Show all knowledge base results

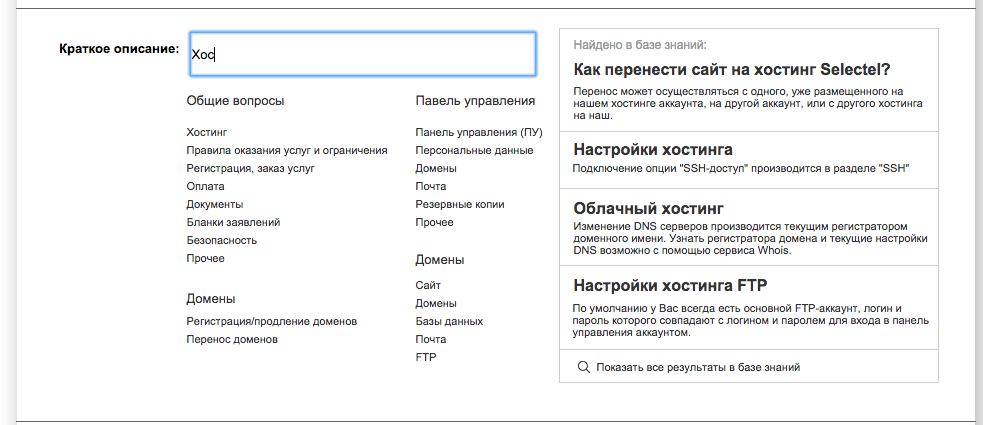click(x=698, y=367)
